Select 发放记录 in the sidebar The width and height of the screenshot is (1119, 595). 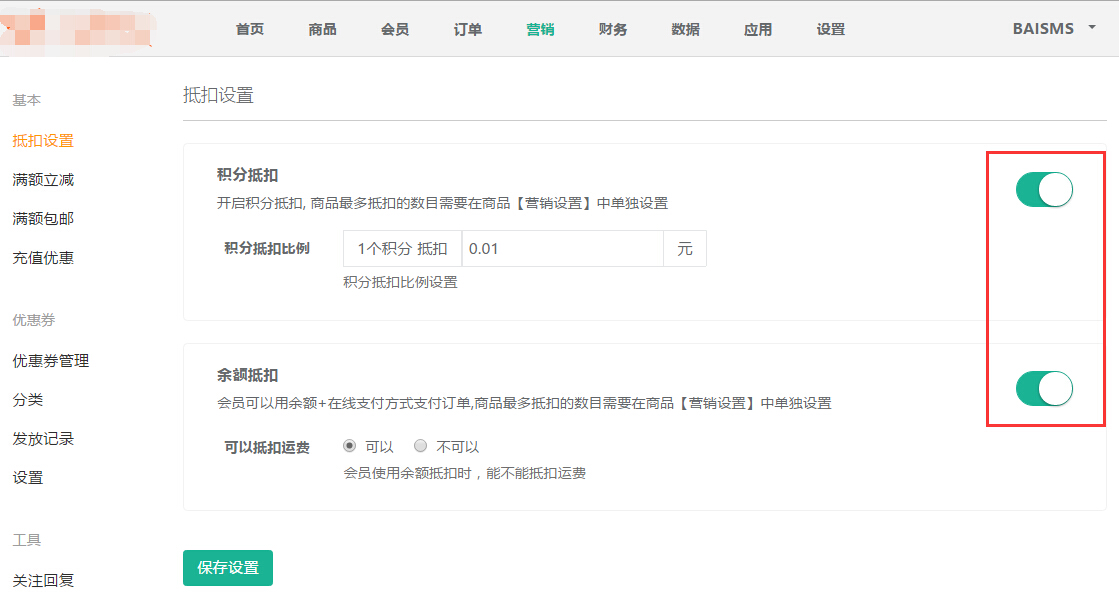click(43, 439)
